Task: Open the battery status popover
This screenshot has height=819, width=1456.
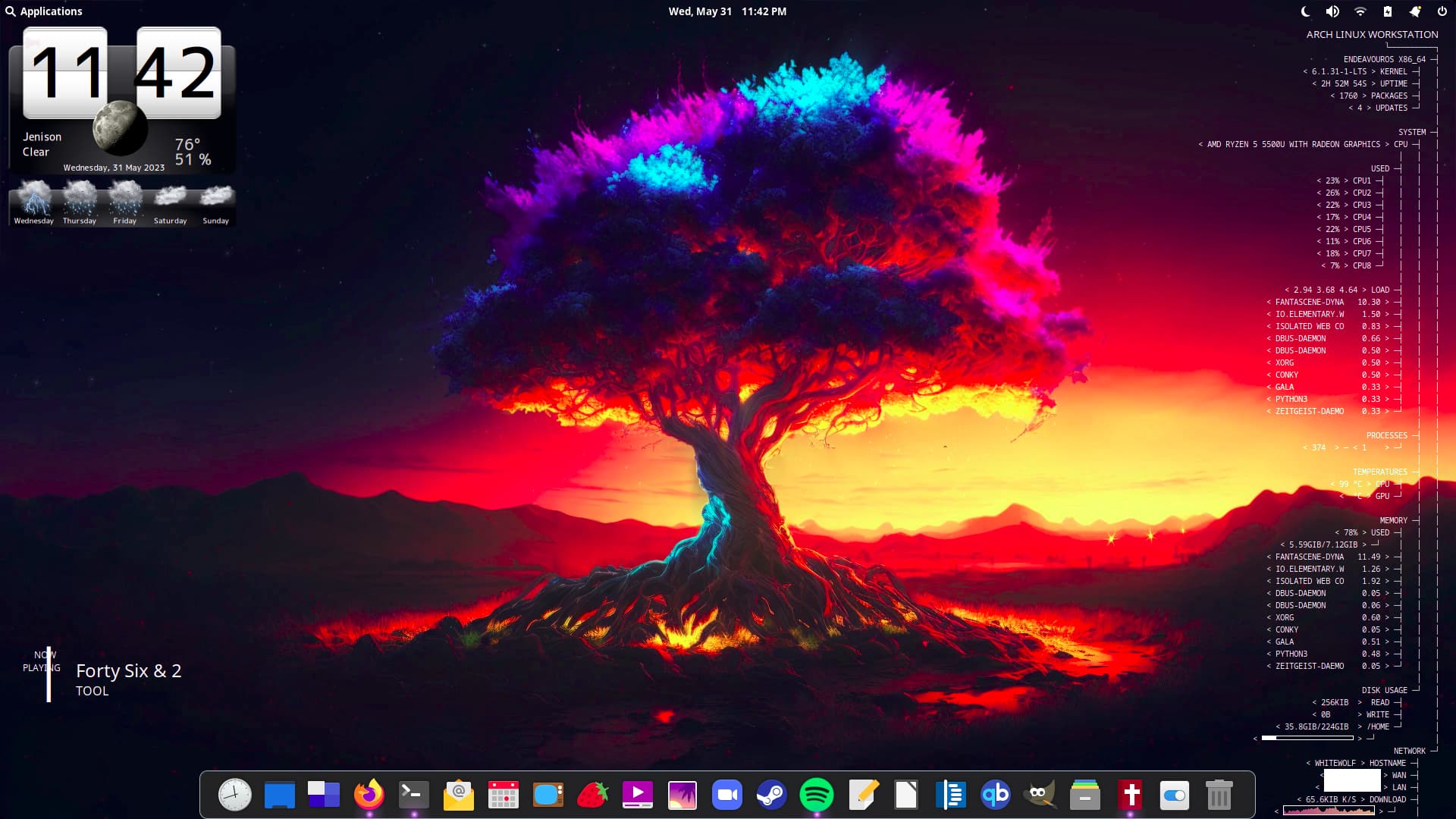Action: coord(1387,11)
